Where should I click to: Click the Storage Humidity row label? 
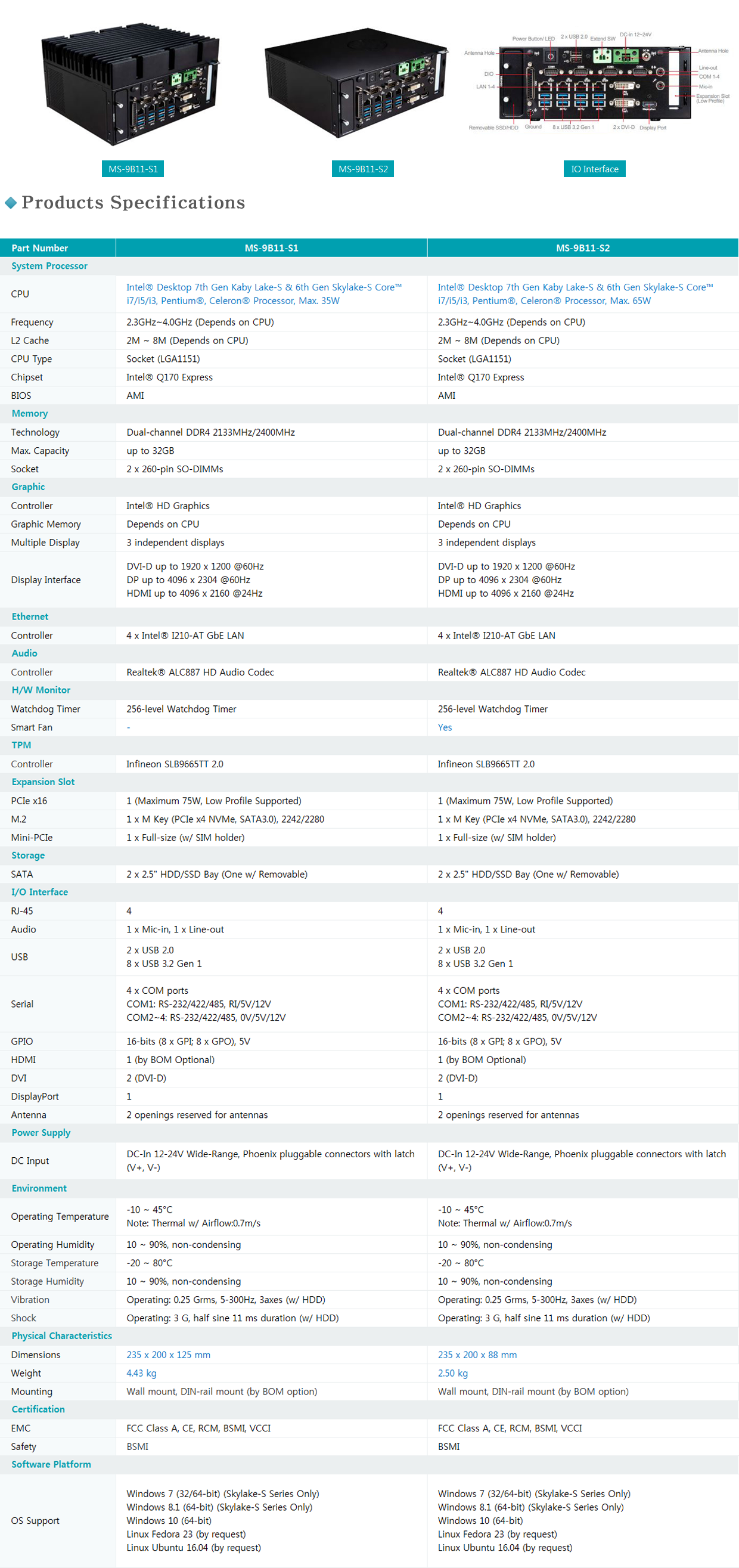coord(48,1281)
